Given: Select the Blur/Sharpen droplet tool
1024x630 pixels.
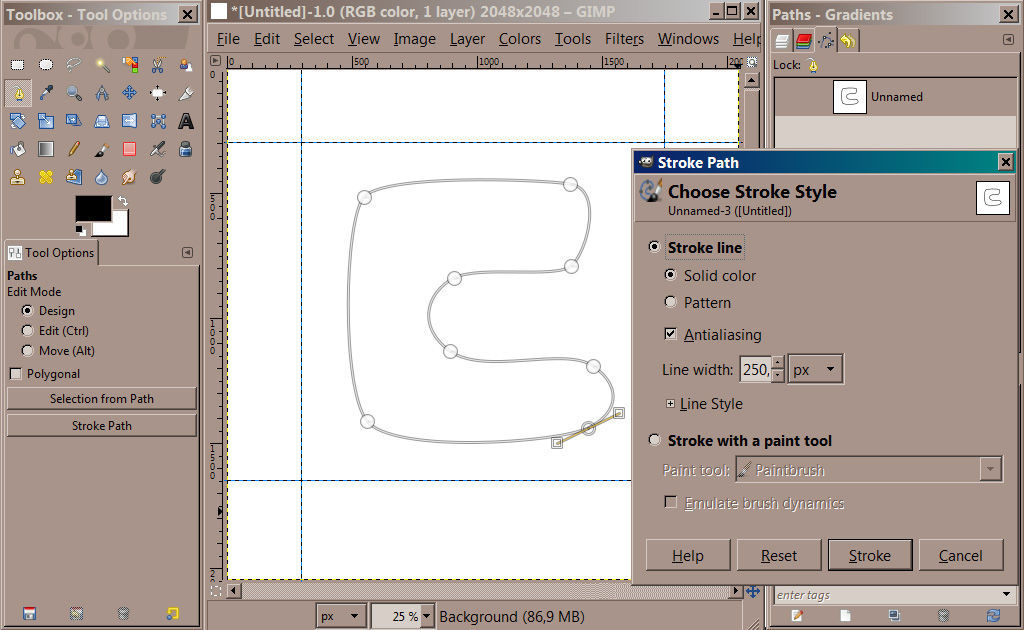Looking at the screenshot, I should (x=102, y=177).
